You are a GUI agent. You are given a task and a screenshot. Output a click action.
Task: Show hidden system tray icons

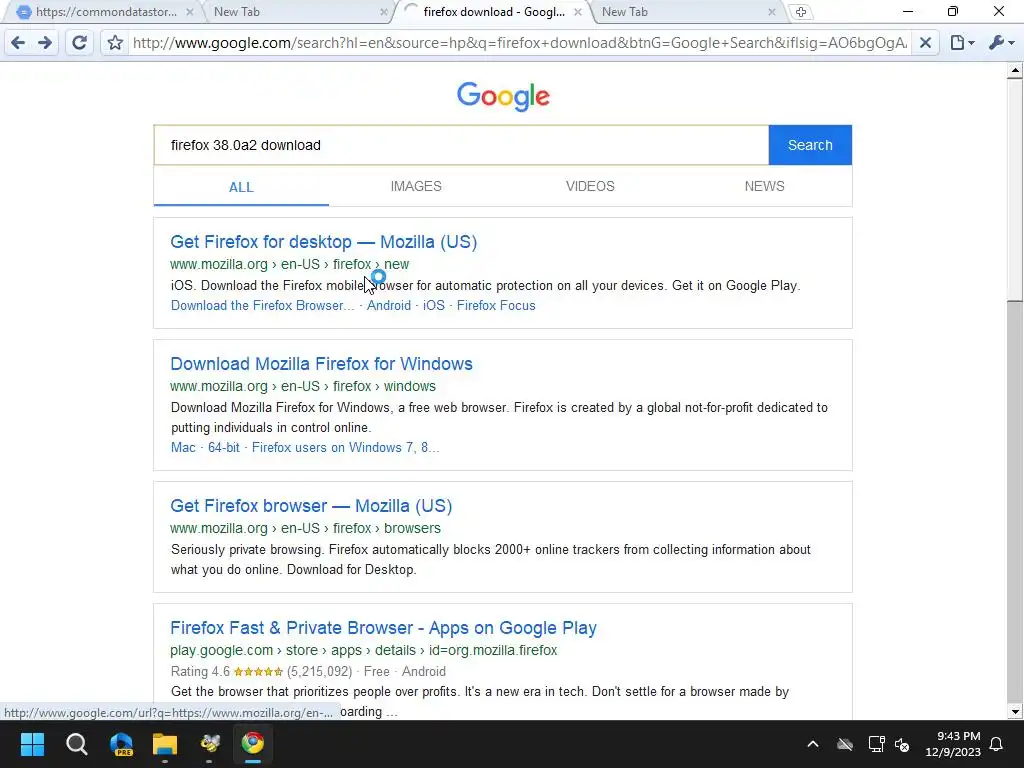pos(812,744)
